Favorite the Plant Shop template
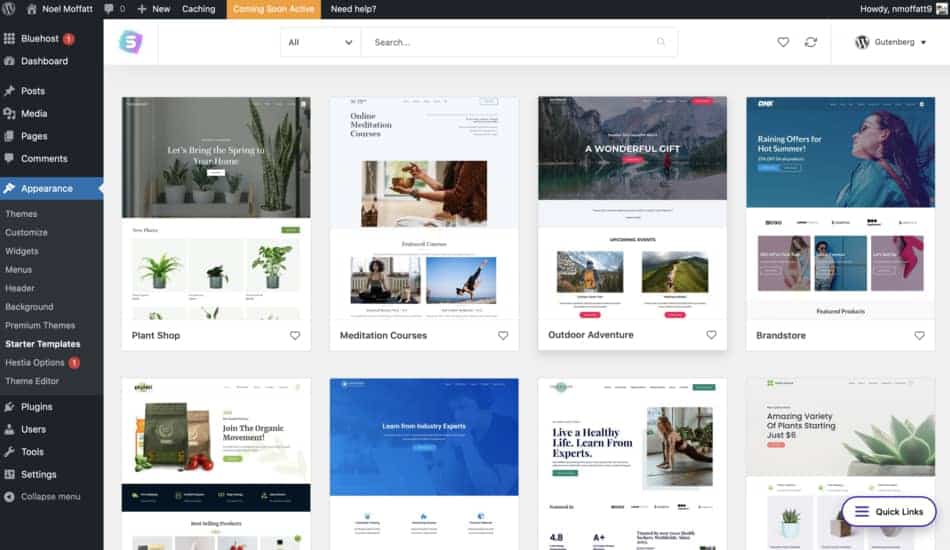Viewport: 950px width, 550px height. tap(294, 335)
